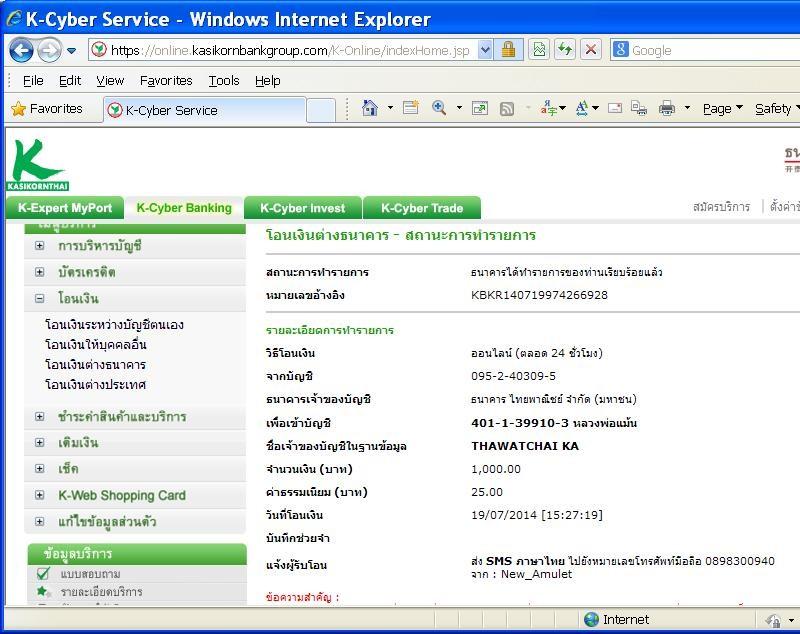Expand the เติมเงิน menu section
The width and height of the screenshot is (800, 634).
pyautogui.click(x=39, y=443)
